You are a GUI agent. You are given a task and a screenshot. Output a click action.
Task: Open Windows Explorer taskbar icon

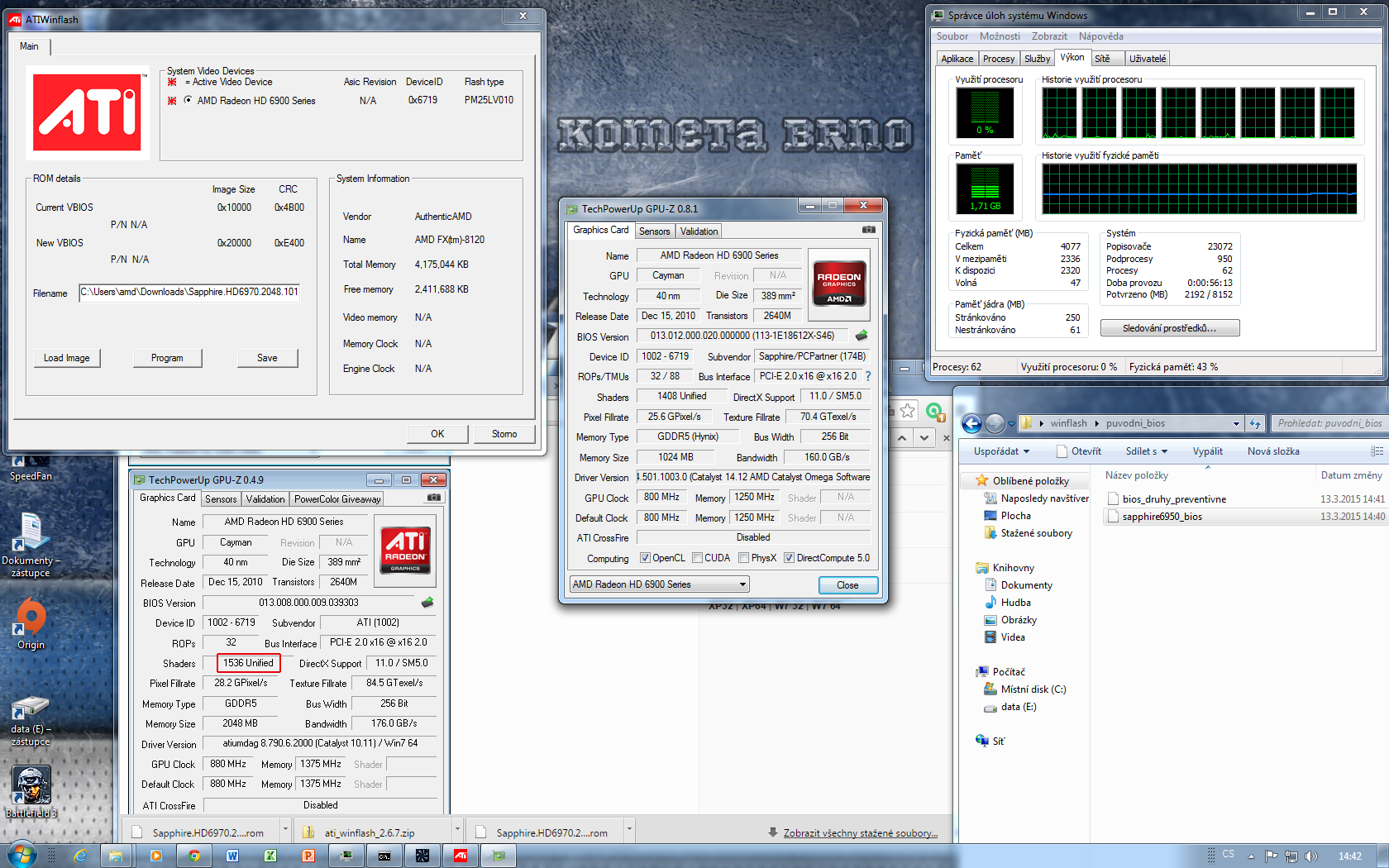(116, 856)
